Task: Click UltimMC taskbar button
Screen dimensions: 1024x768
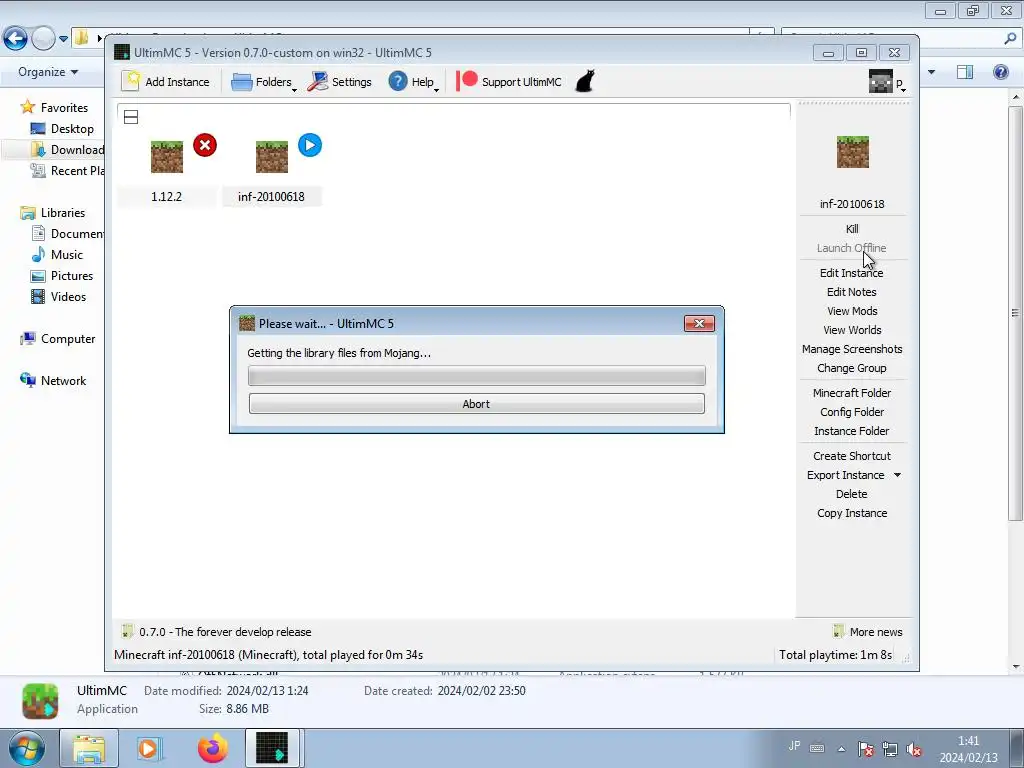Action: pyautogui.click(x=272, y=748)
